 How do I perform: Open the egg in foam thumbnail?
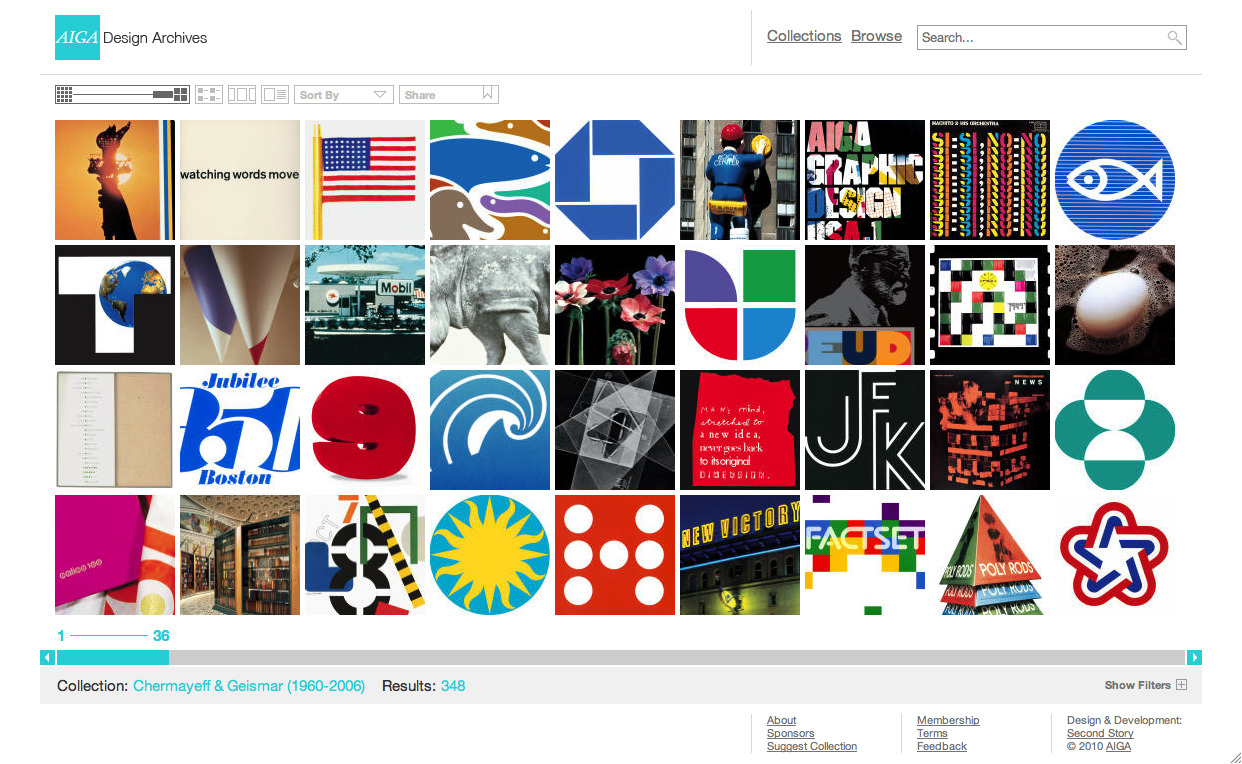pos(1115,305)
